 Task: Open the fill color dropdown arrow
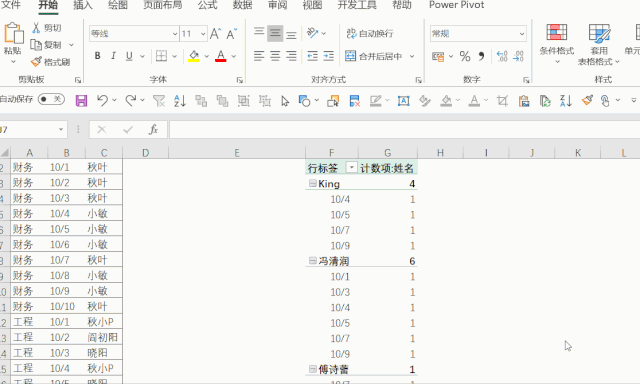[x=207, y=56]
